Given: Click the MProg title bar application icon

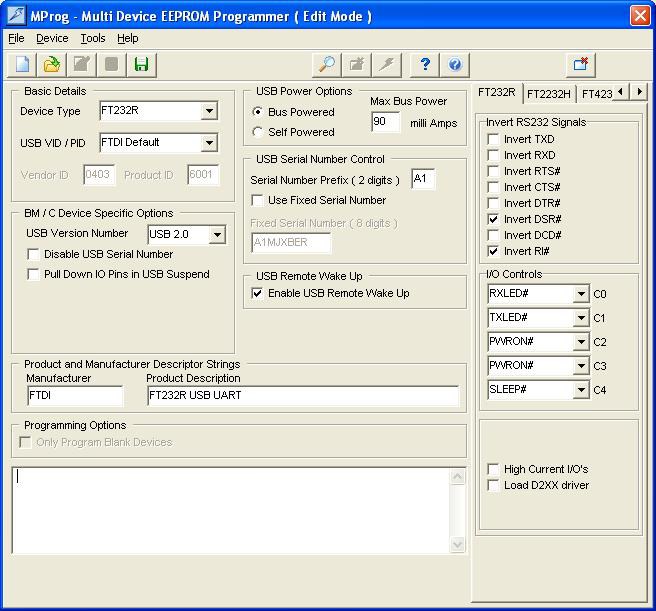Looking at the screenshot, I should [16, 16].
